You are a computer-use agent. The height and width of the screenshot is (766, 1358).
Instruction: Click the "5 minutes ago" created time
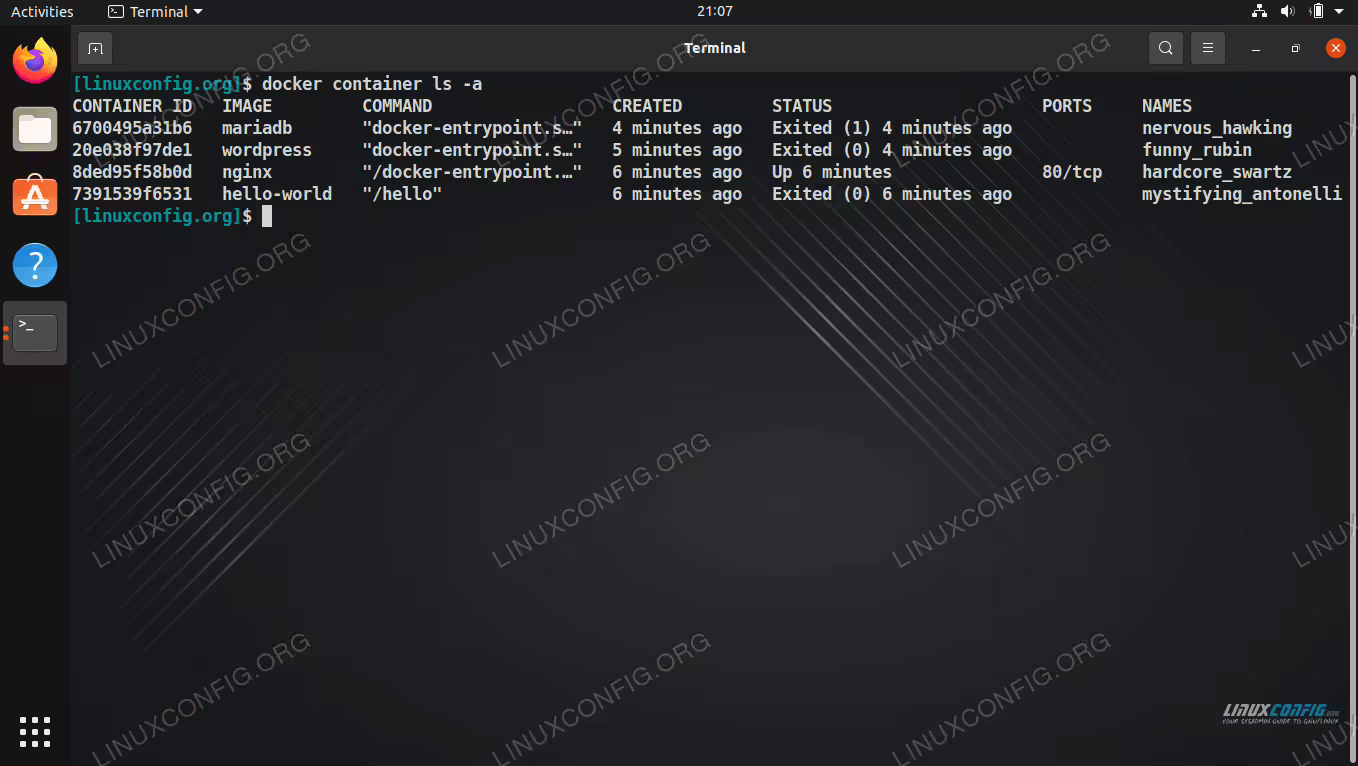pos(677,150)
